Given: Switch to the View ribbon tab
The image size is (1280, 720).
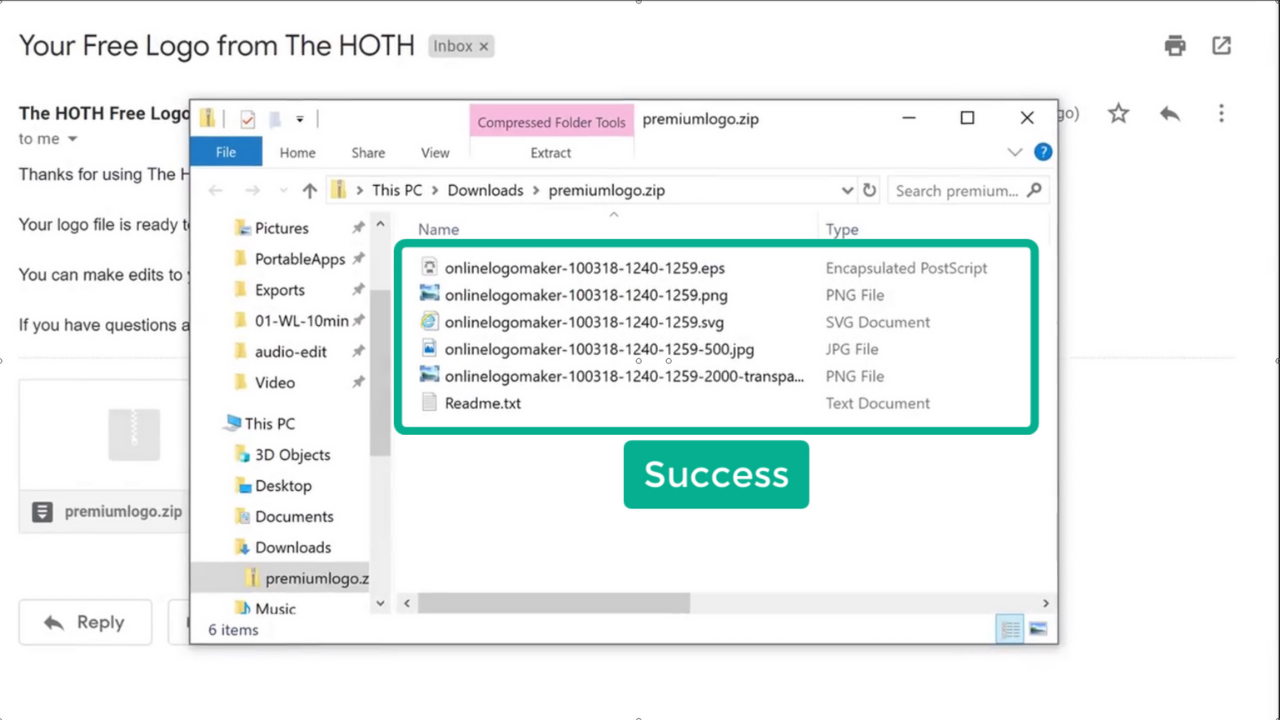Looking at the screenshot, I should point(435,153).
